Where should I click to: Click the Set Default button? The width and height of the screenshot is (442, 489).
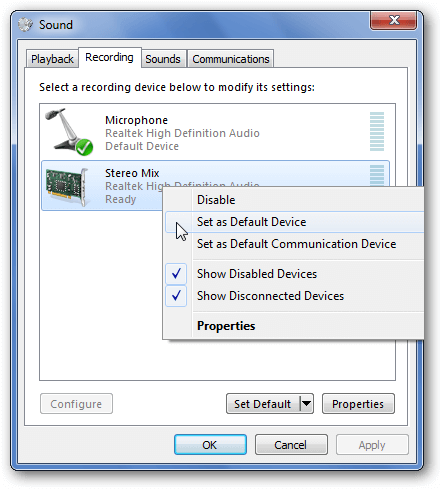(263, 404)
